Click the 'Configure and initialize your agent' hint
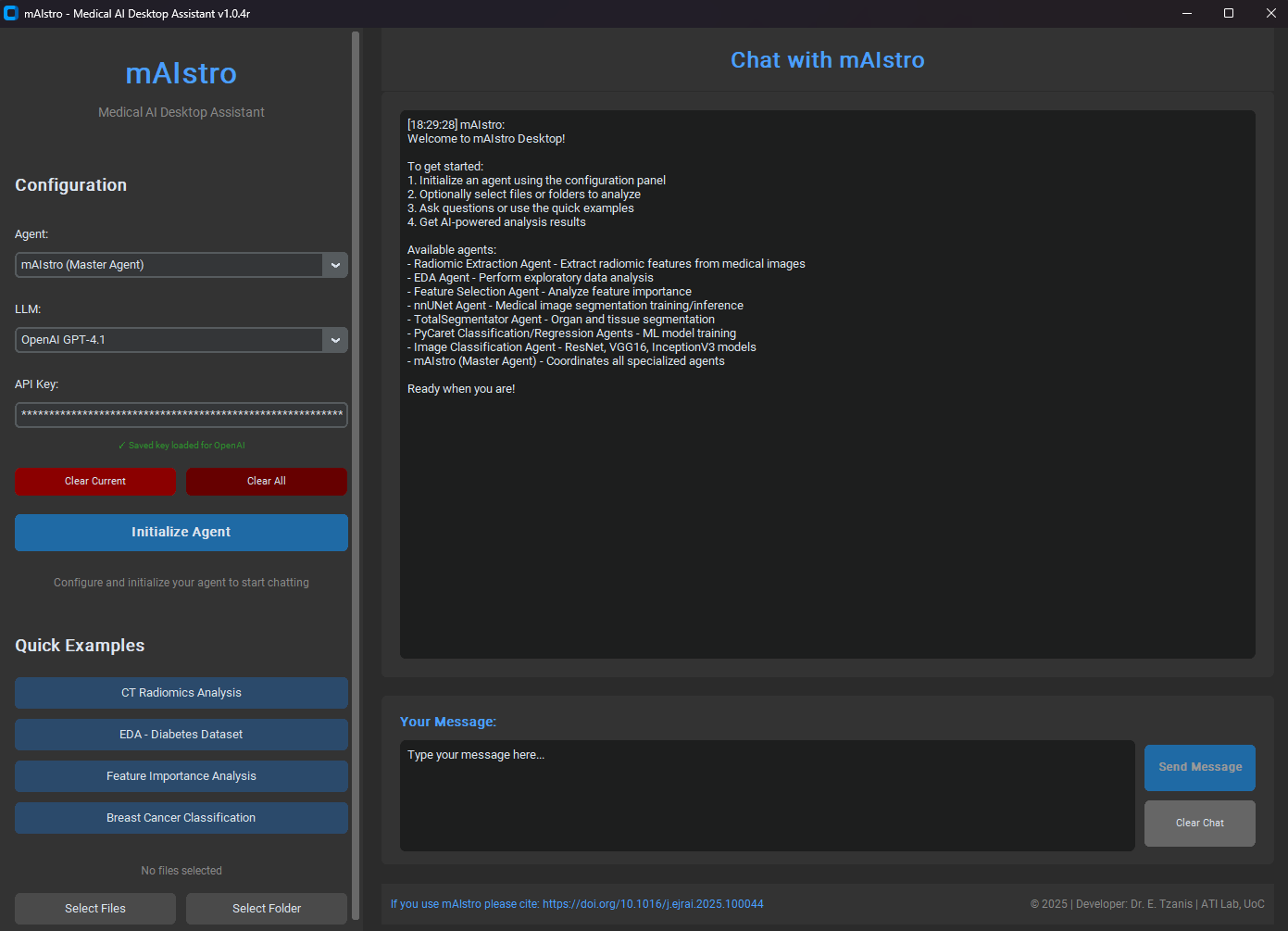 click(x=181, y=583)
